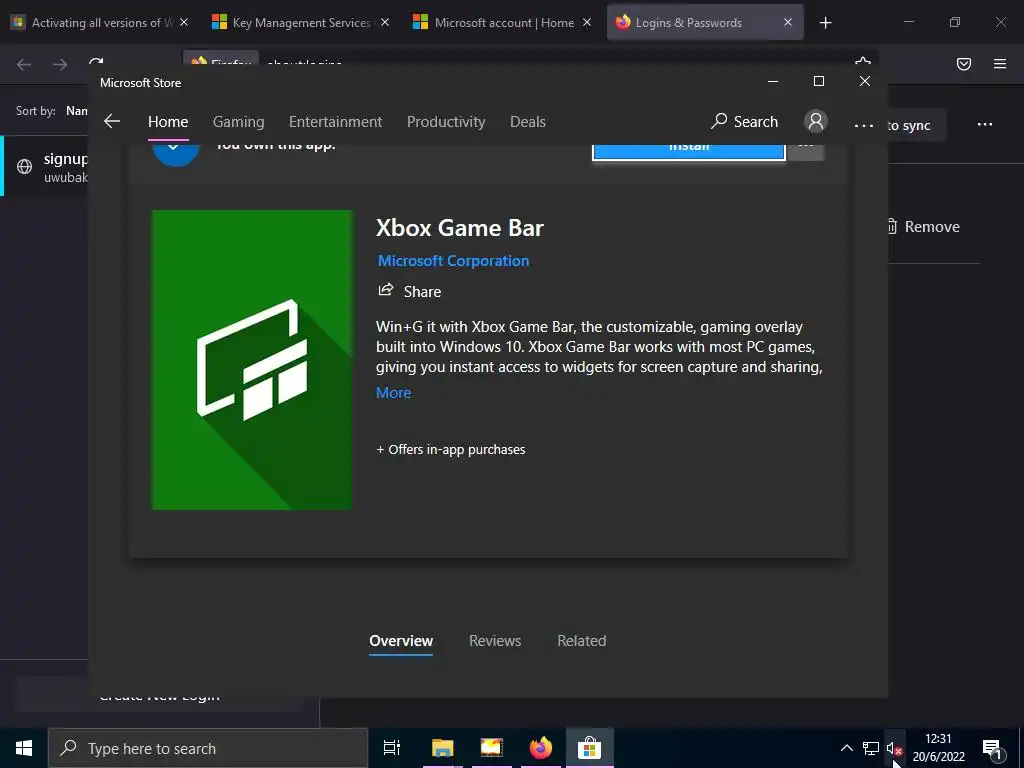The height and width of the screenshot is (768, 1024).
Task: Open Microsoft Store from taskbar
Action: tap(589, 748)
